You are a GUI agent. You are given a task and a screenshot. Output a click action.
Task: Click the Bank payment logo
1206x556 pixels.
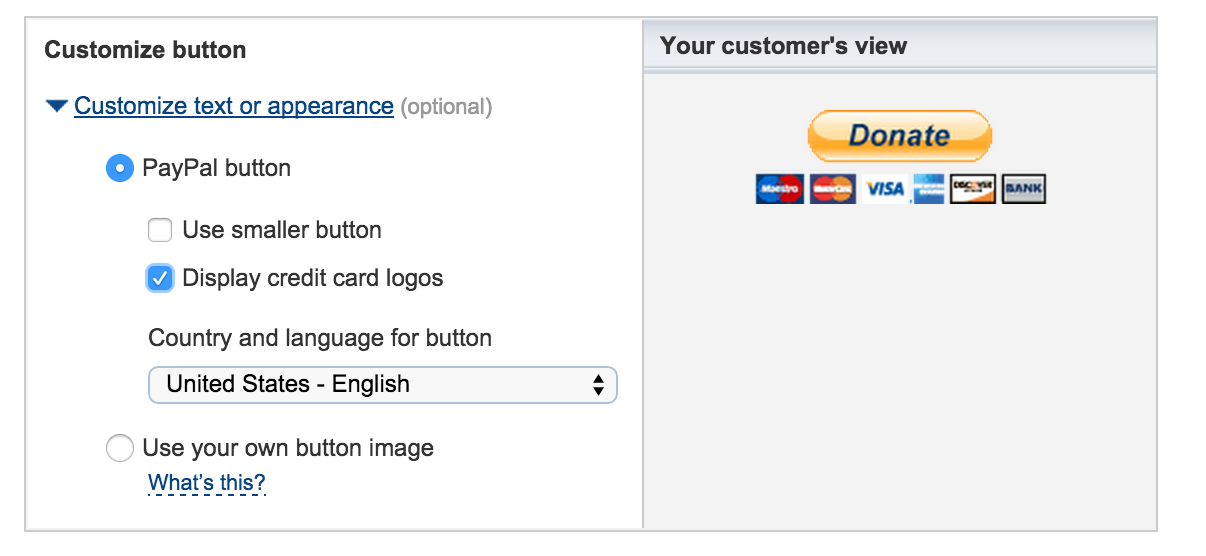1023,188
